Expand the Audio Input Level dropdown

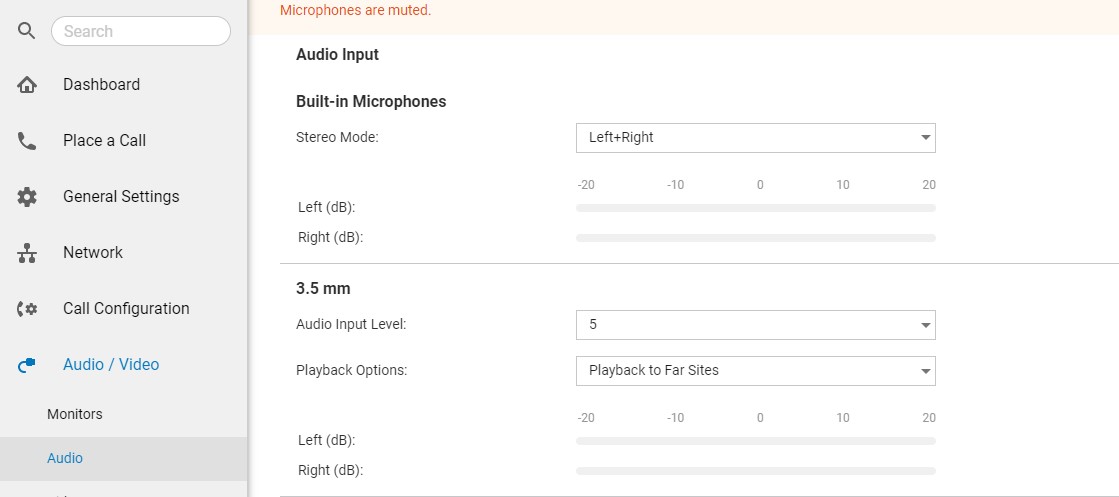[x=755, y=325]
